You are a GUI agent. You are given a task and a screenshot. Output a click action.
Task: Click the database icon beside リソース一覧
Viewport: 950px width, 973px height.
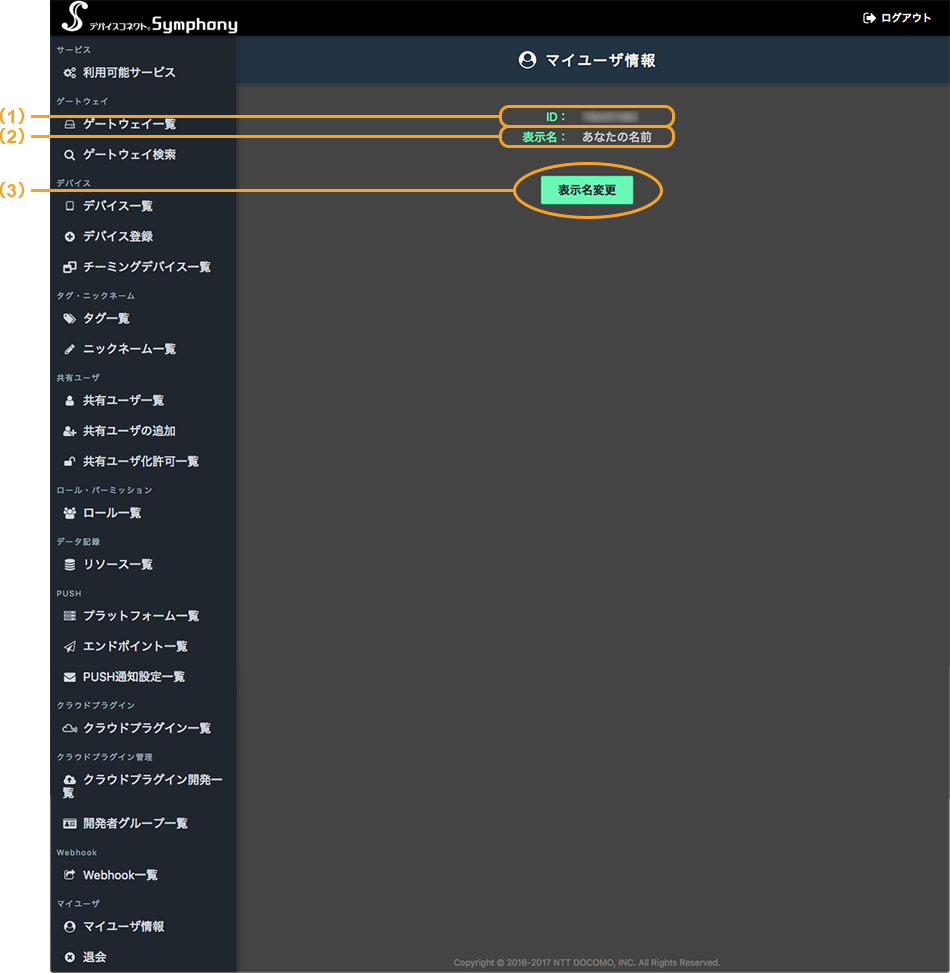coord(69,564)
